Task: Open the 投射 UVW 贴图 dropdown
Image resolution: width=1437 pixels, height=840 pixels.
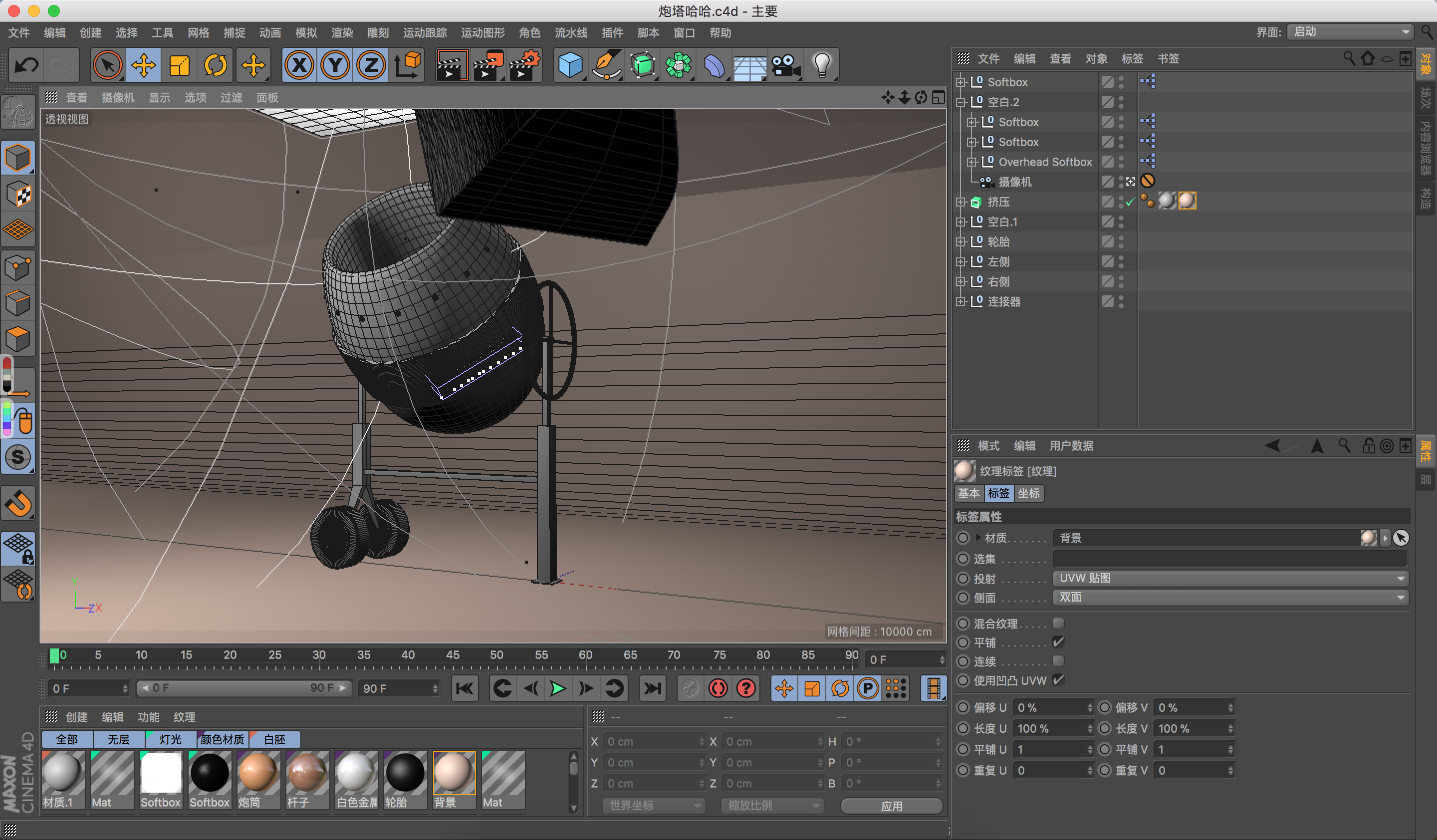Action: click(x=1230, y=578)
